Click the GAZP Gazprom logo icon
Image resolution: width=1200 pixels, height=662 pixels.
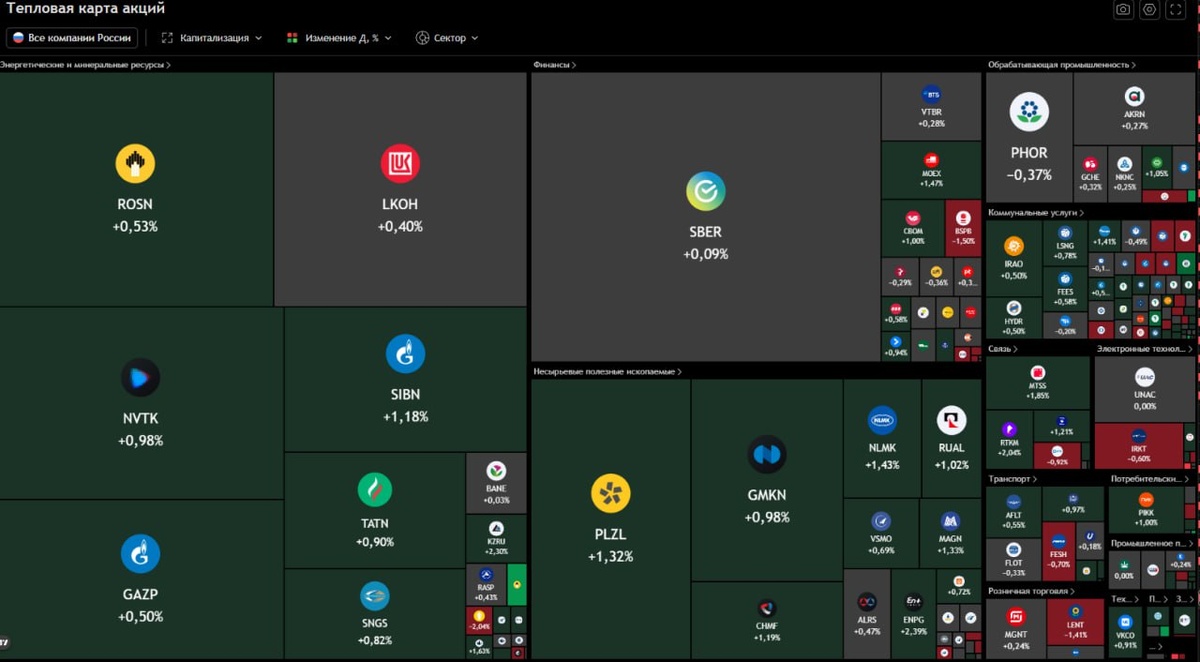coord(140,554)
